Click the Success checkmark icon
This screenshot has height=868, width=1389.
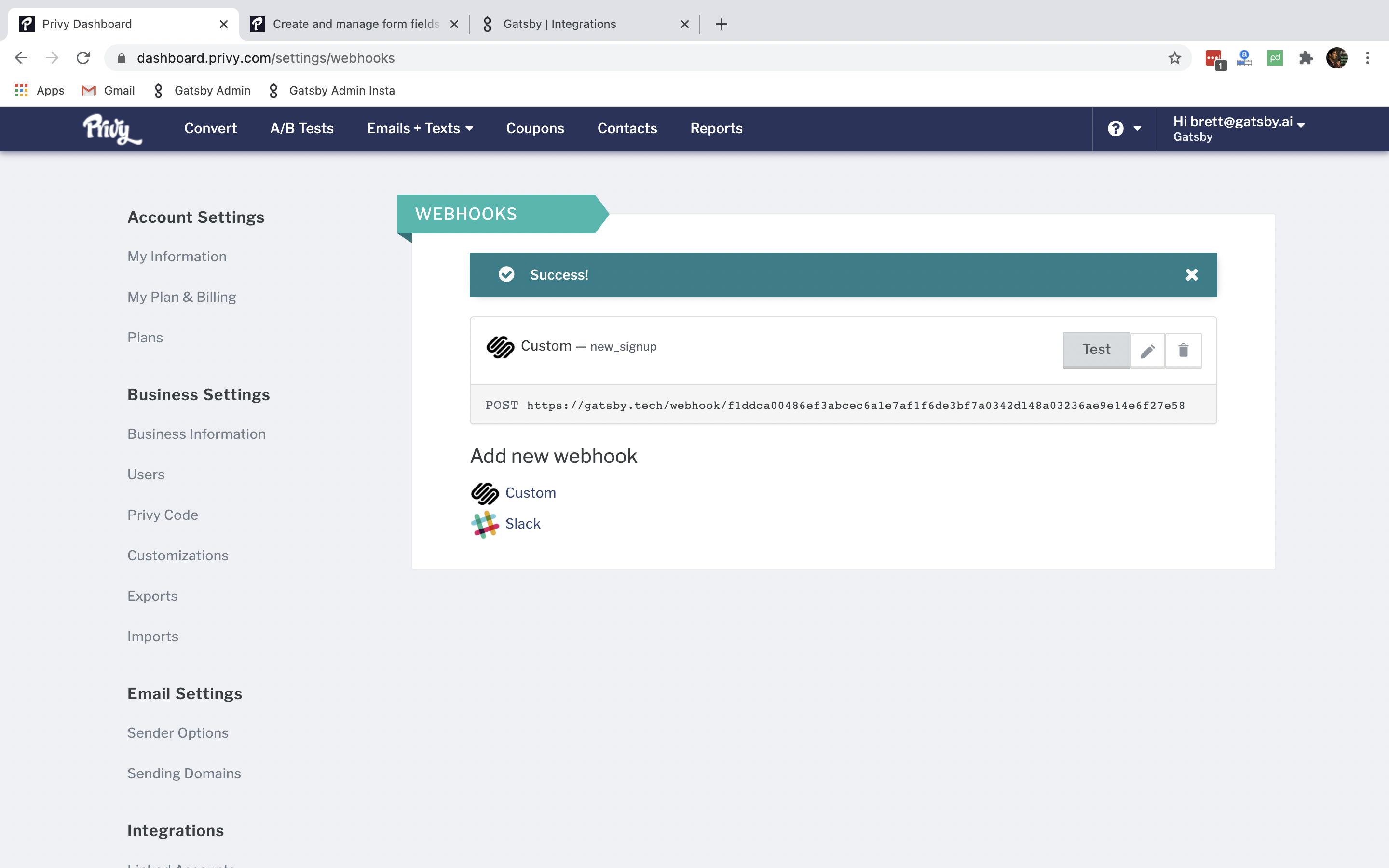[506, 274]
